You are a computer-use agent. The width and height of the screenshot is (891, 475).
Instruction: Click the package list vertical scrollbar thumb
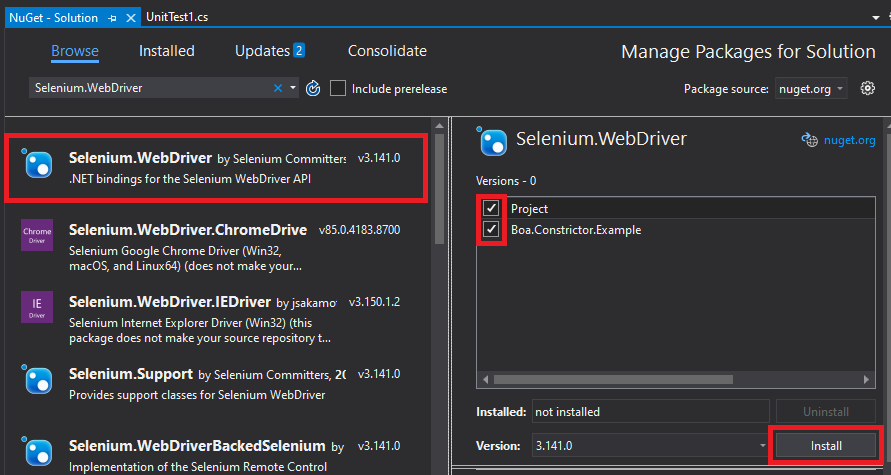[439, 188]
